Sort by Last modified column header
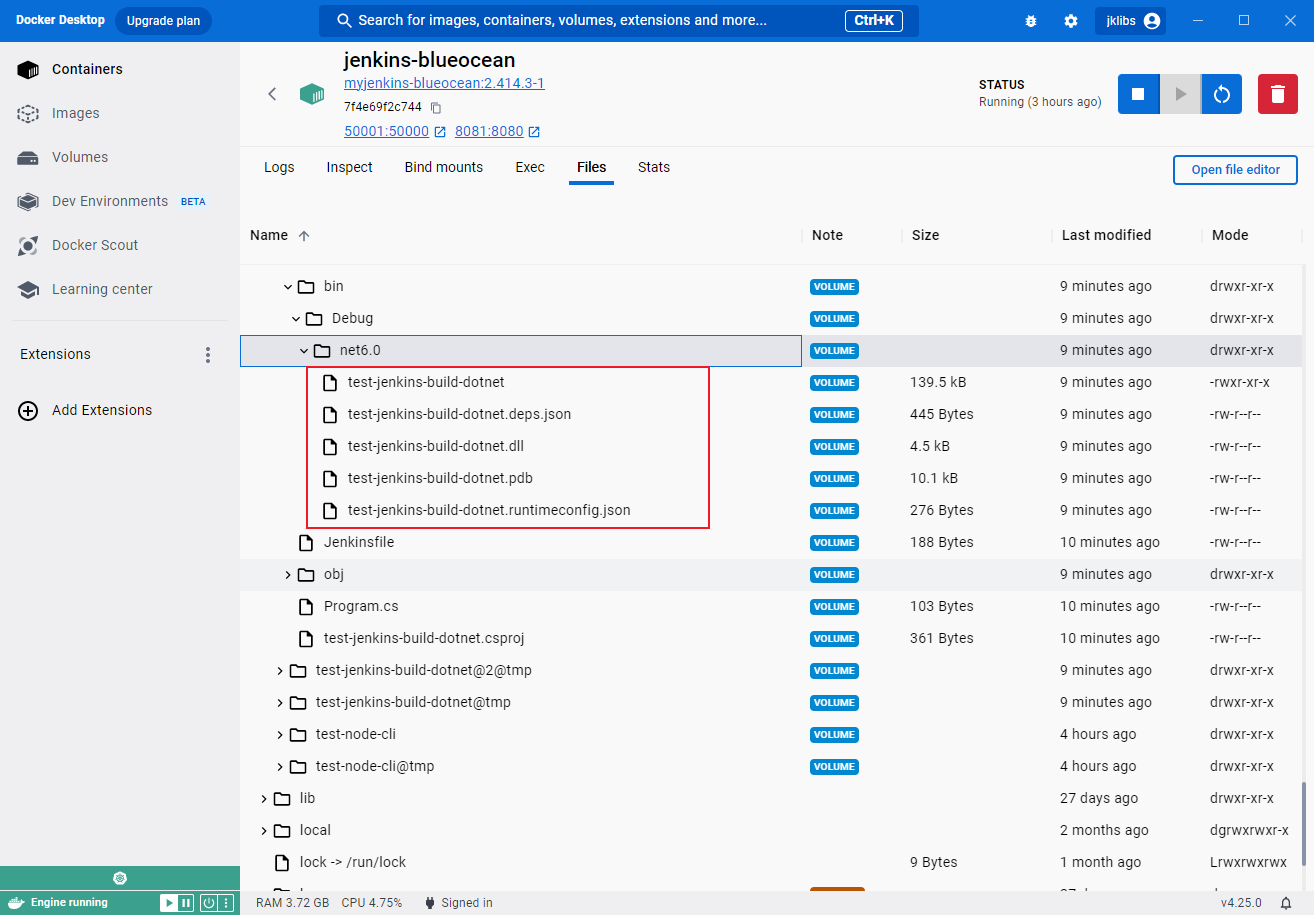Viewport: 1314px width, 915px height. 1106,235
